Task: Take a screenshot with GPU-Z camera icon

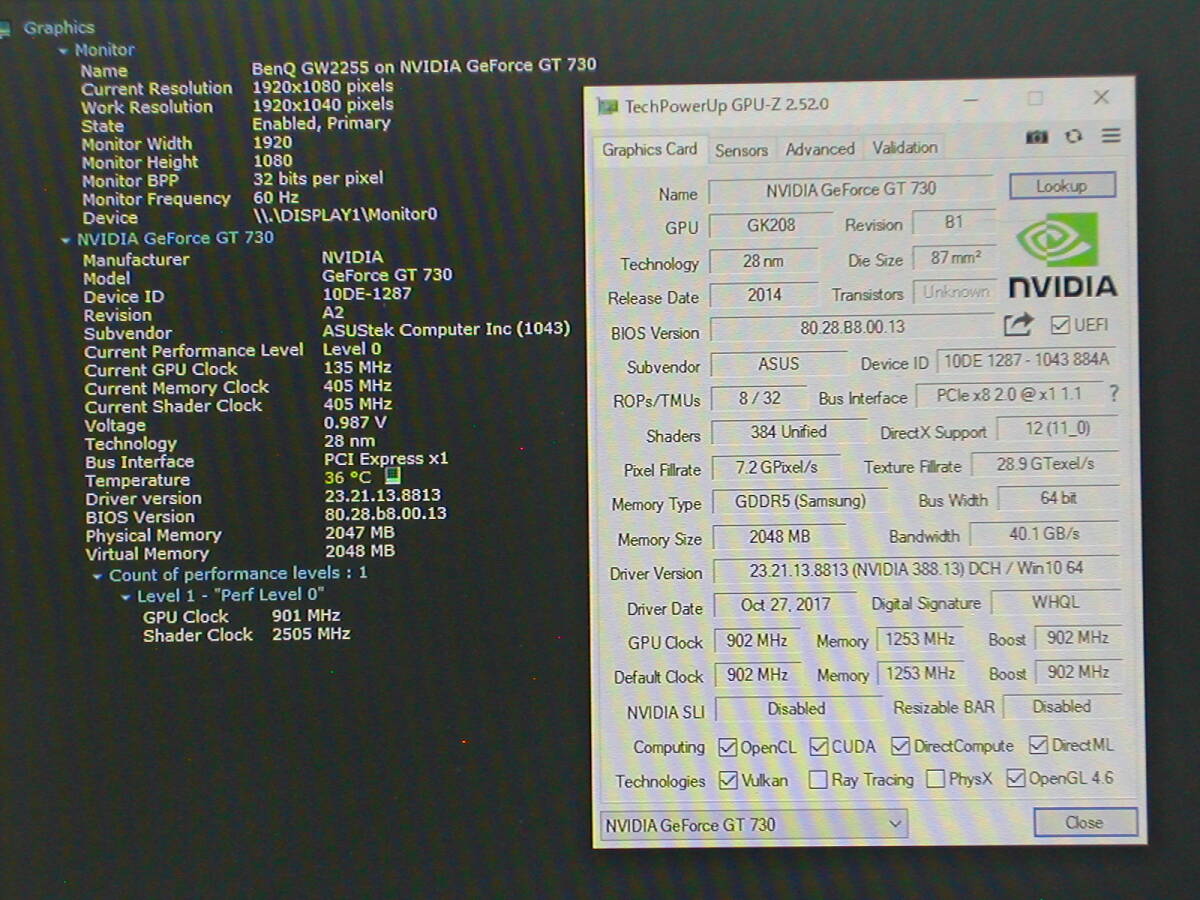Action: [x=1037, y=137]
